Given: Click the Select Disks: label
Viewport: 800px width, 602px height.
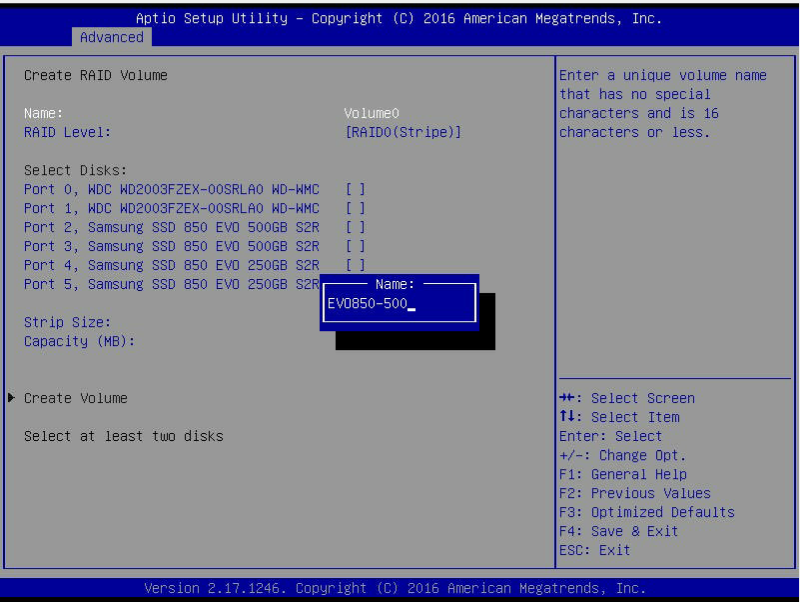Looking at the screenshot, I should (75, 170).
